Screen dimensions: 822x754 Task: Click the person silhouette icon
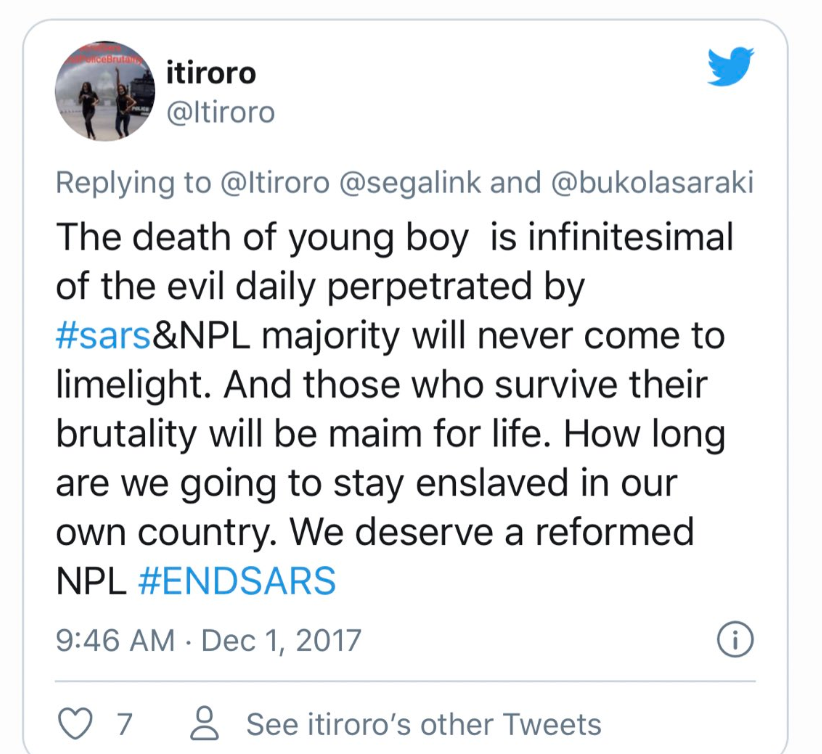coord(204,723)
